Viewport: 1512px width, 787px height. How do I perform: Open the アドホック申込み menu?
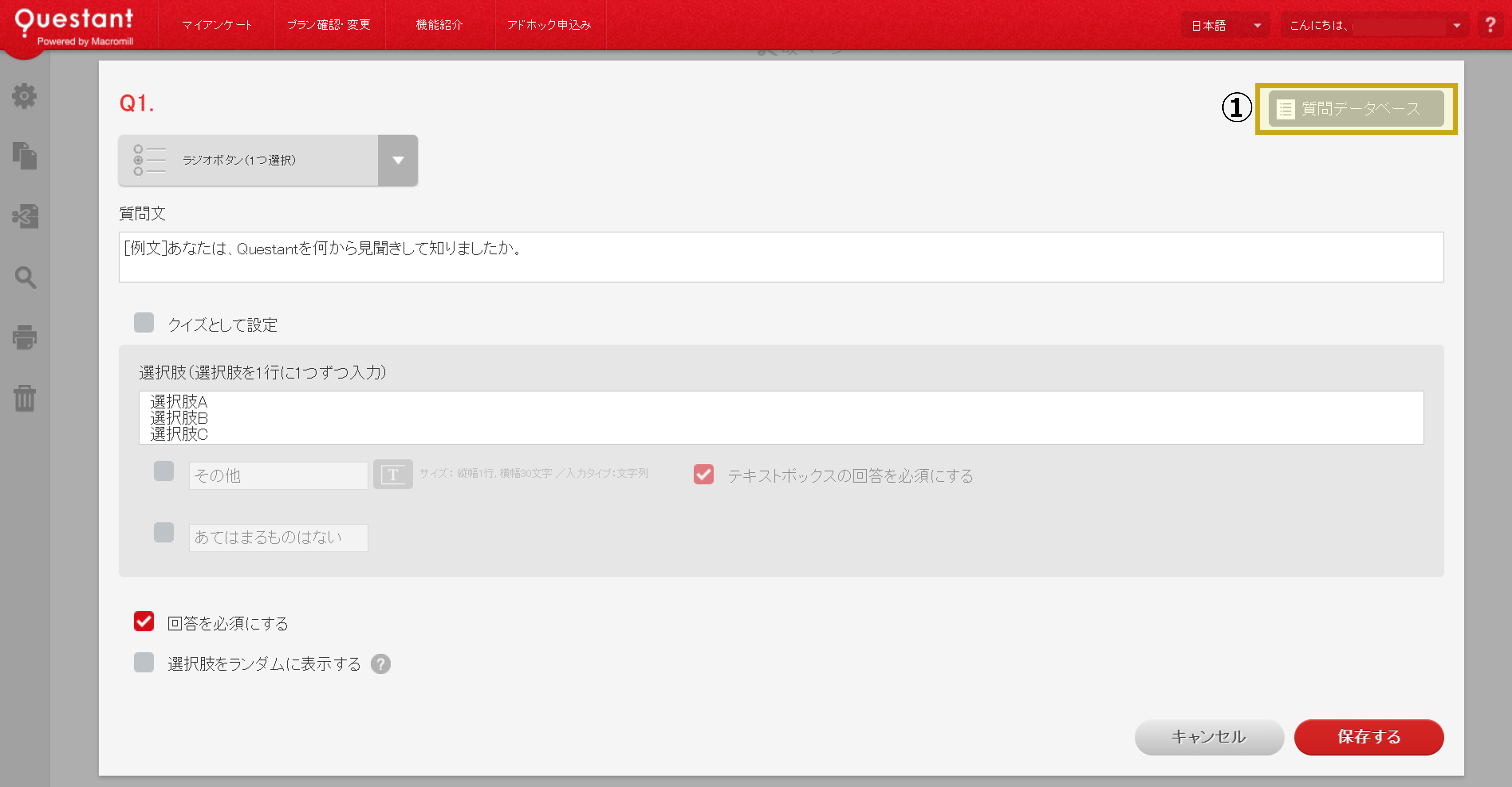(549, 25)
